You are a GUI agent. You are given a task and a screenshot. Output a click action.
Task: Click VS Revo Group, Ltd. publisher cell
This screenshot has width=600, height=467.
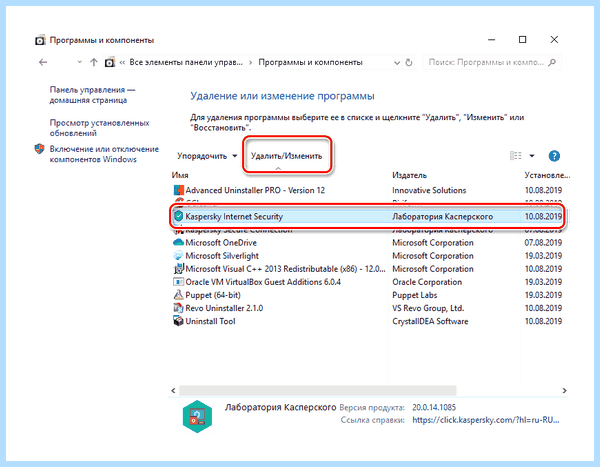(x=428, y=308)
